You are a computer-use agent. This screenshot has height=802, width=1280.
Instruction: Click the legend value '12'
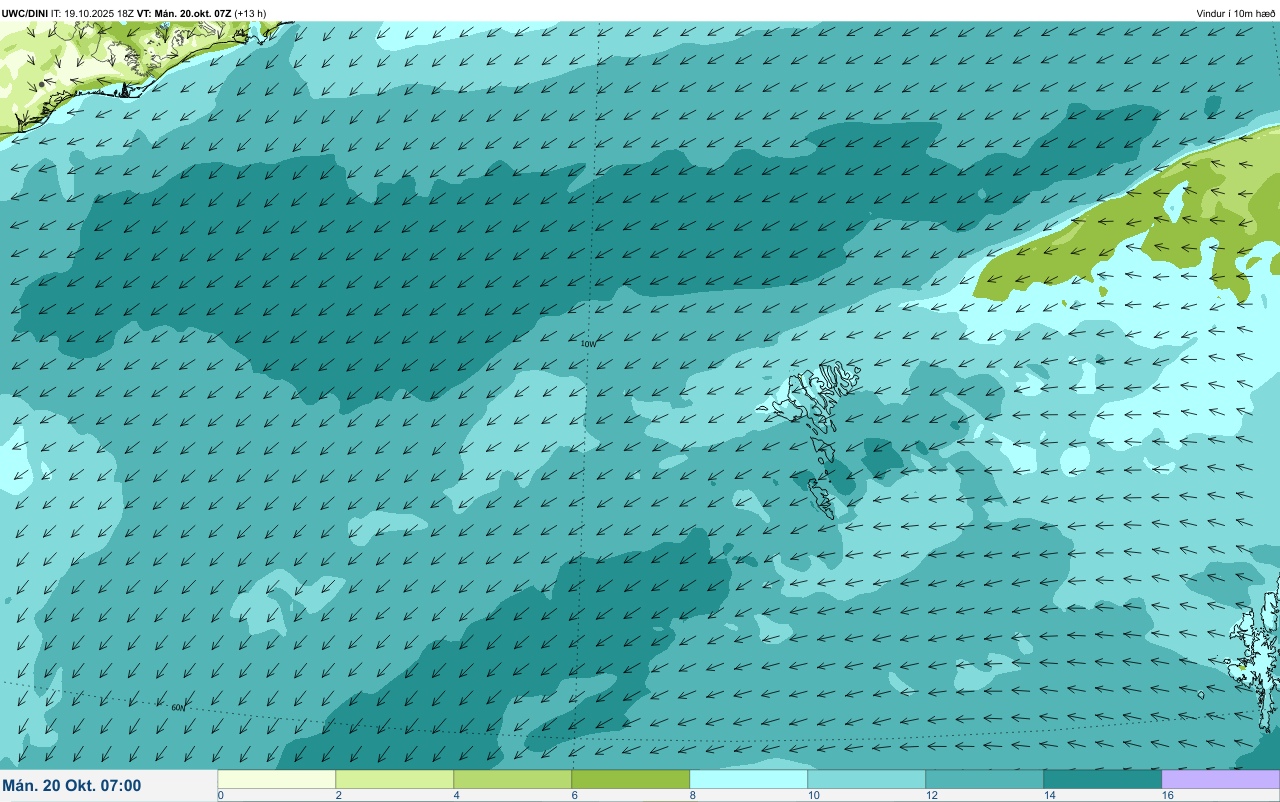pyautogui.click(x=932, y=795)
